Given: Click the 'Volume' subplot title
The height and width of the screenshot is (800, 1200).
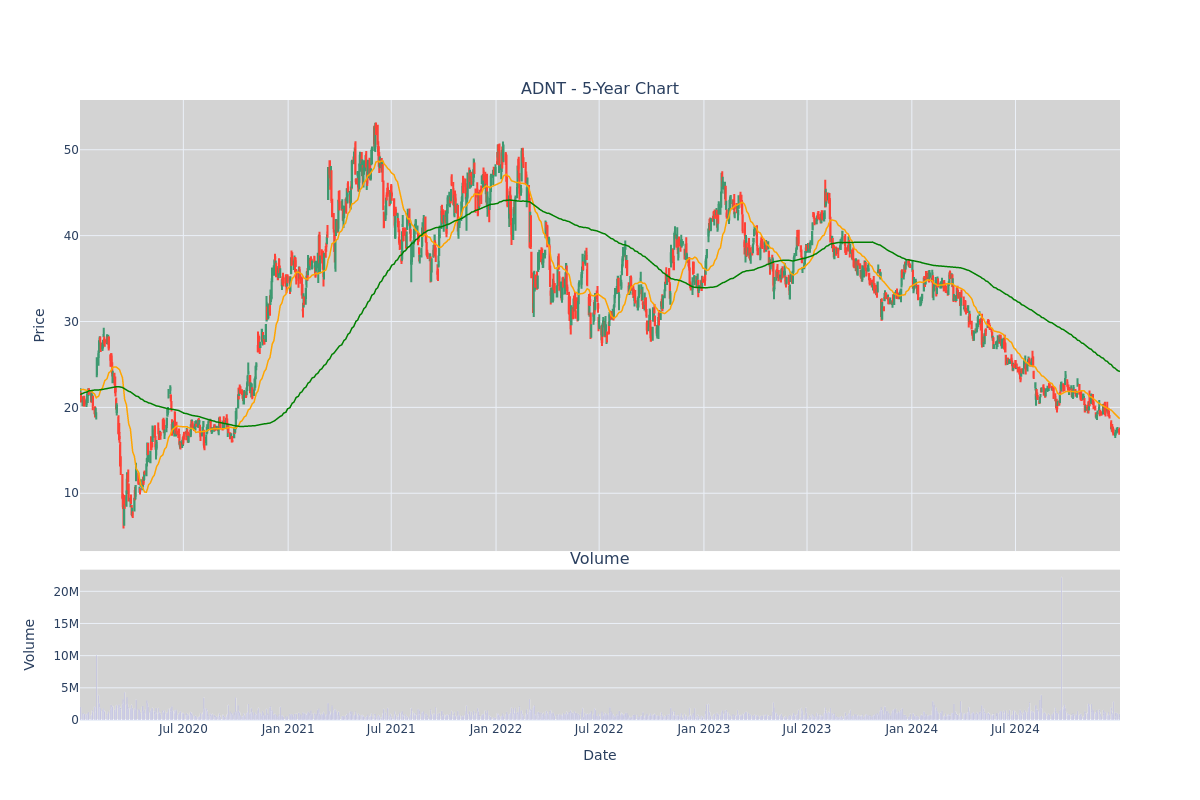Looking at the screenshot, I should 599,559.
